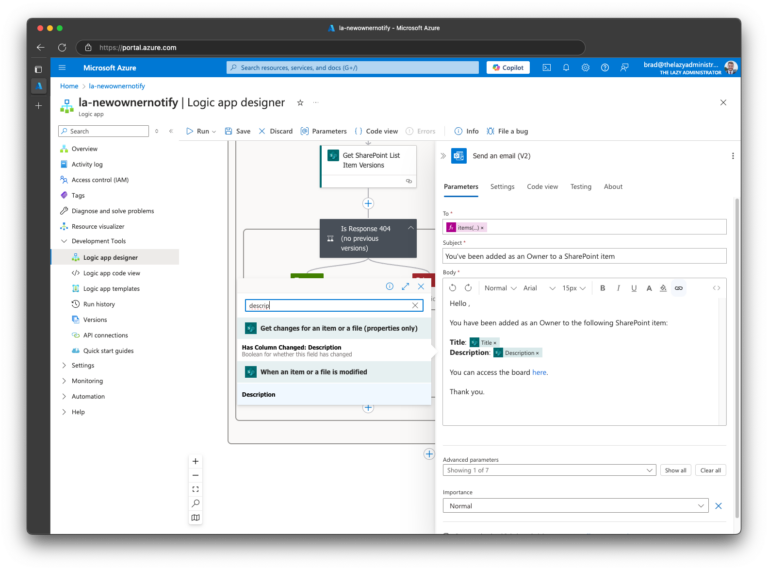The image size is (768, 570).
Task: Click the Subject input field
Action: pyautogui.click(x=584, y=257)
